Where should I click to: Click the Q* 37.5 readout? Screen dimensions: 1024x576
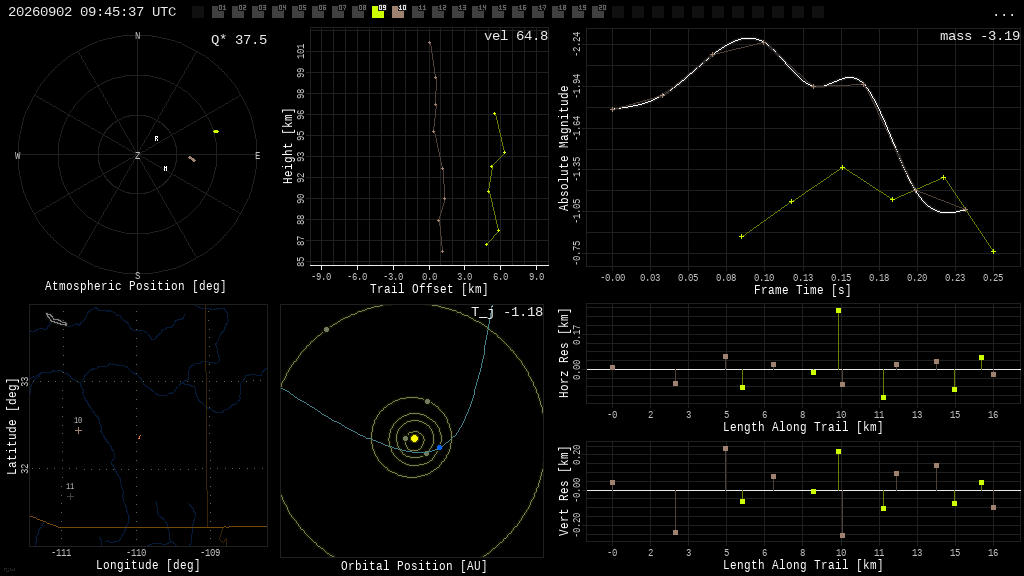(239, 40)
